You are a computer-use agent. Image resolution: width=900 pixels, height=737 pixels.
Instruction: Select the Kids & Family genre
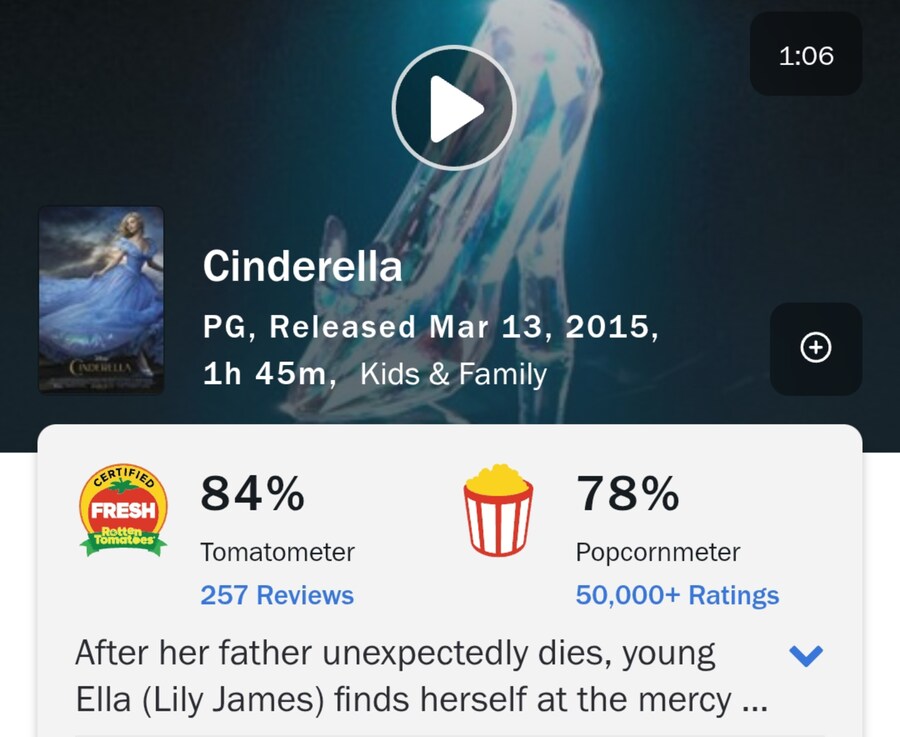[x=453, y=375]
